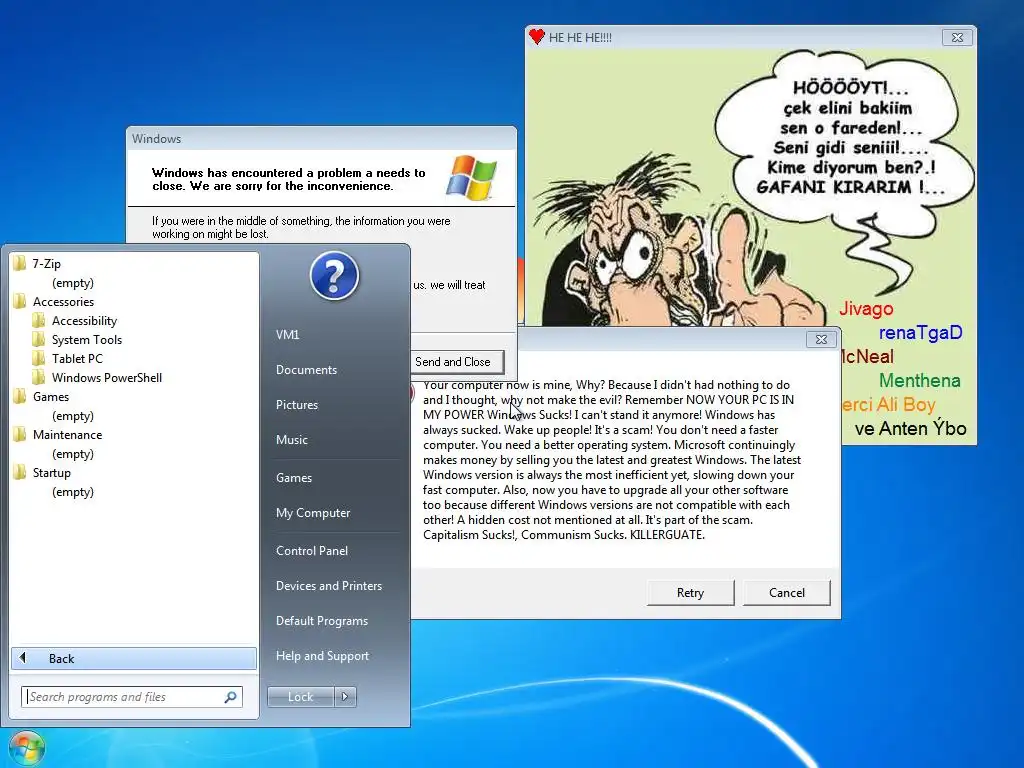The width and height of the screenshot is (1024, 768).
Task: Open Documents from Start menu
Action: 306,370
